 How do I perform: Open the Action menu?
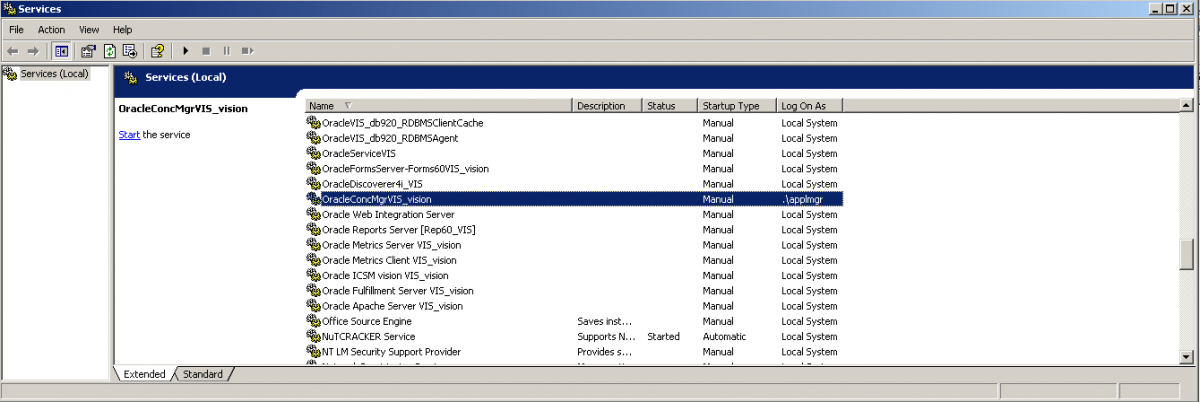click(51, 30)
